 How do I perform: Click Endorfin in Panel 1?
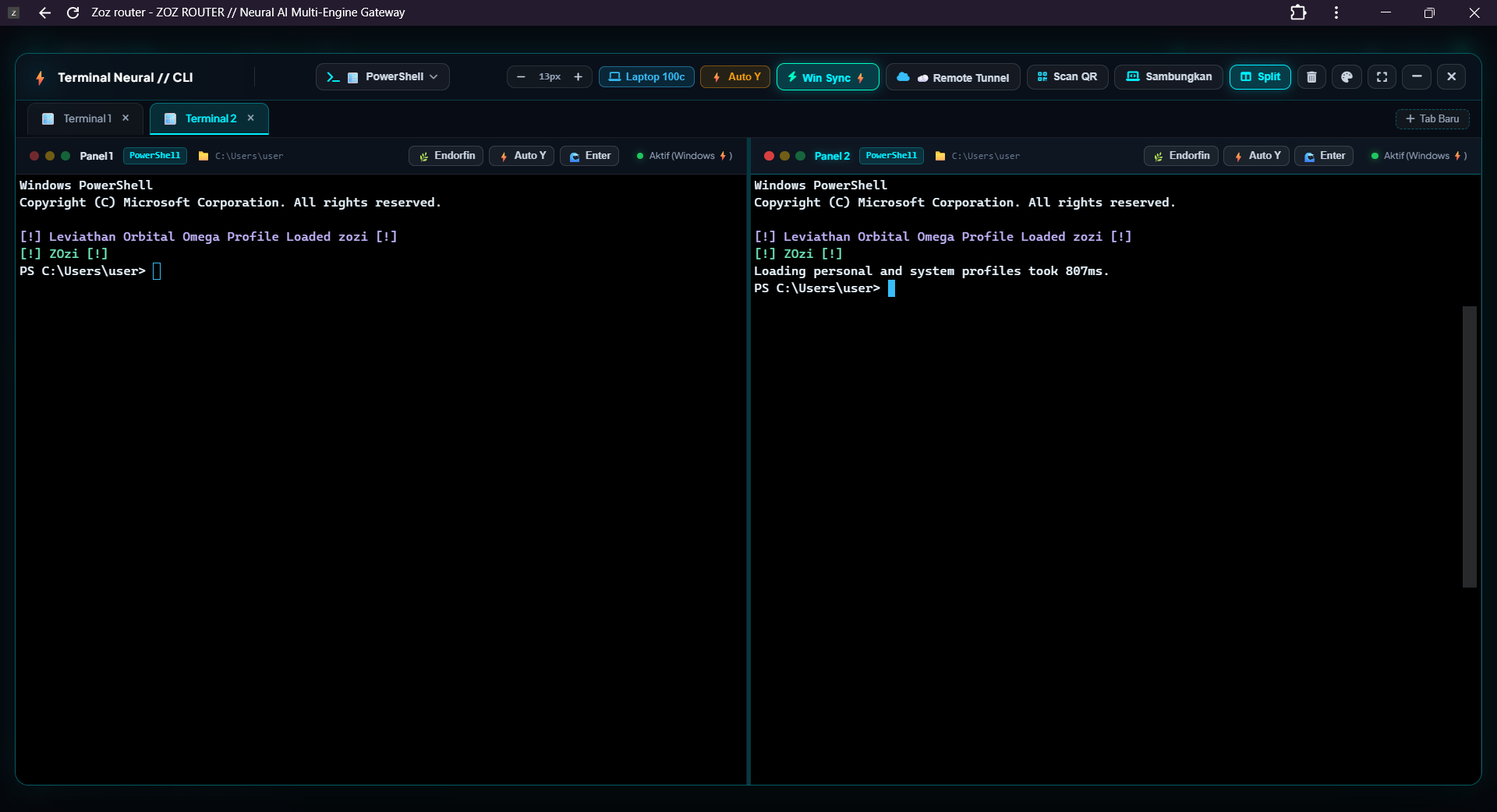pyautogui.click(x=447, y=156)
